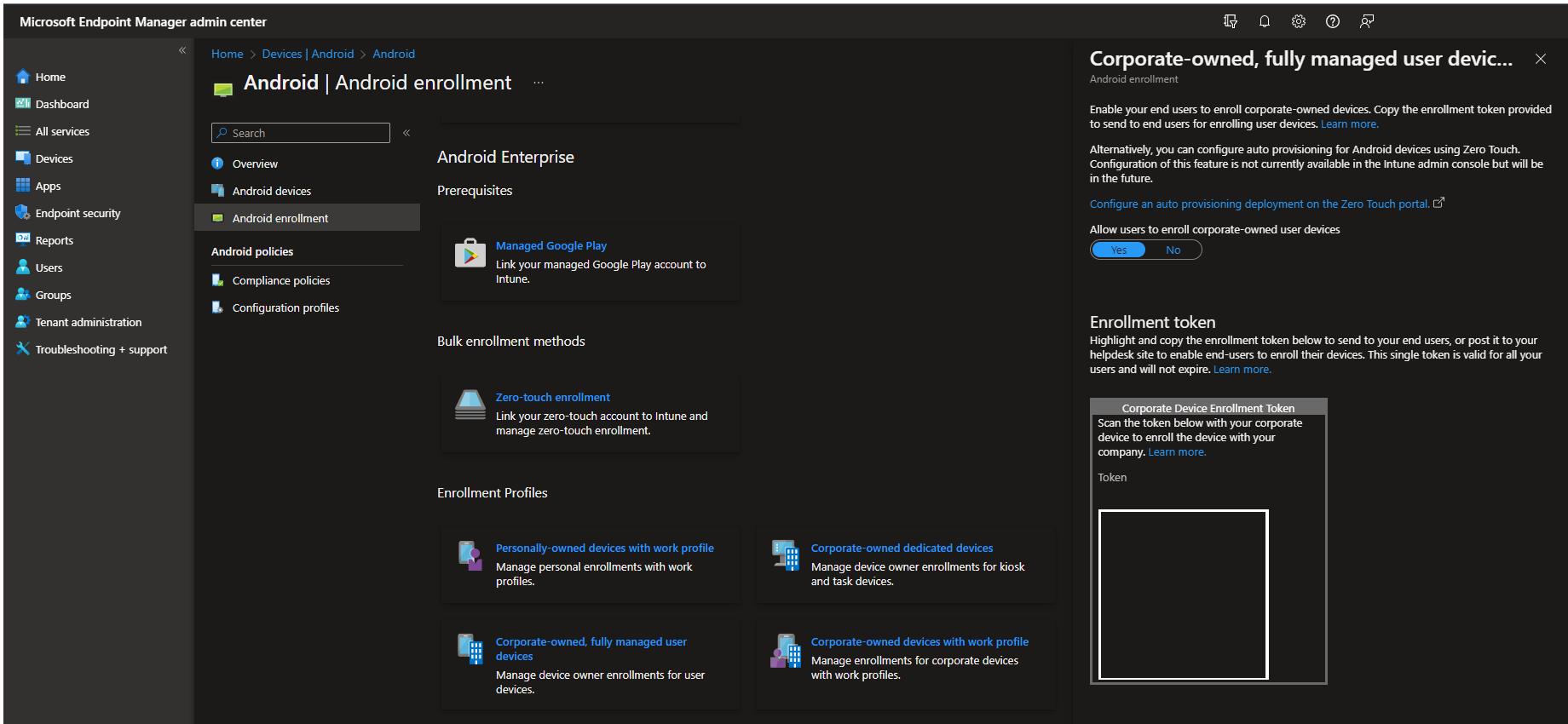The width and height of the screenshot is (1568, 724).
Task: Open Zero Touch portal configuration link
Action: 1260,204
